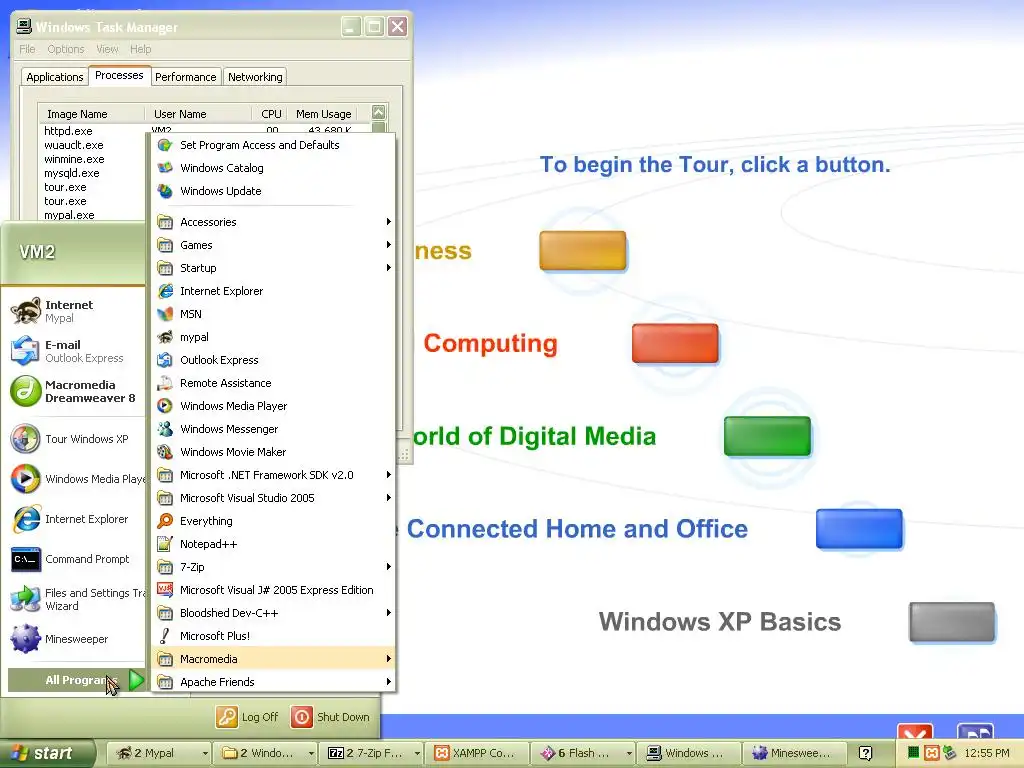This screenshot has height=768, width=1024.
Task: Open Set Program Access and Defaults icon
Action: [165, 145]
